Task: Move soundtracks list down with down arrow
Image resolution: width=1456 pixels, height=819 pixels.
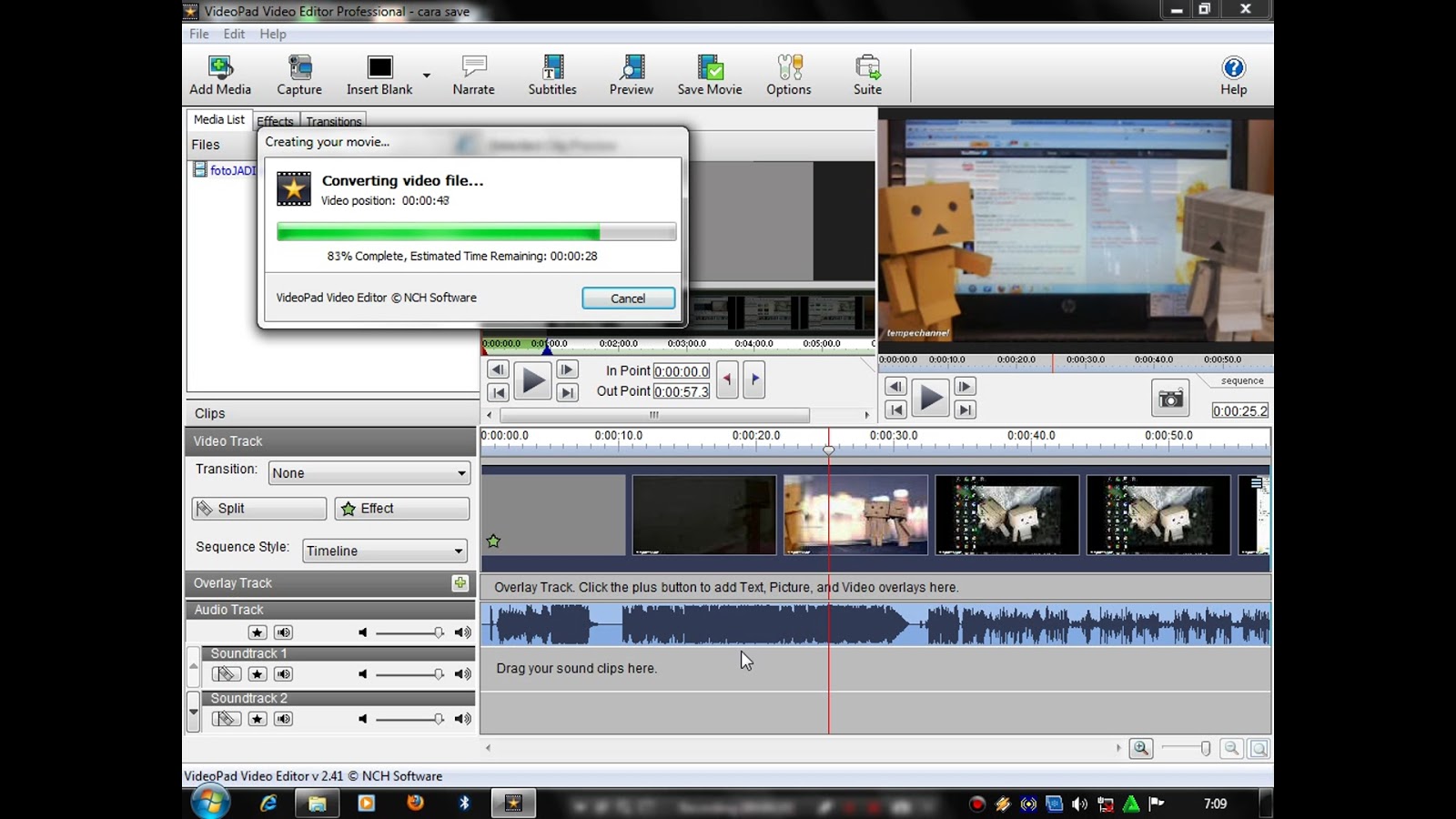Action: (x=193, y=712)
